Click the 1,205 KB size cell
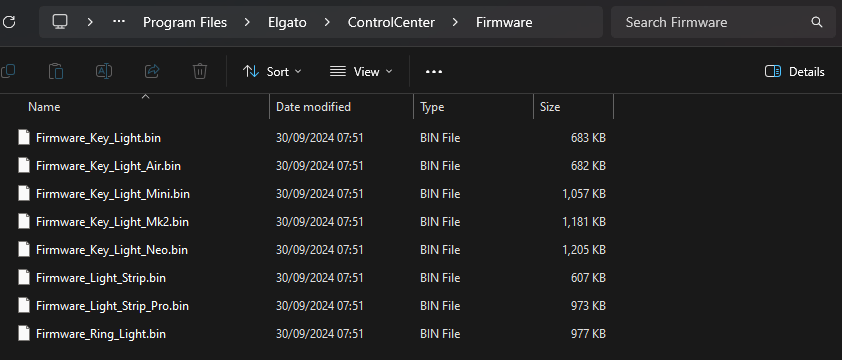This screenshot has width=842, height=360. coord(584,250)
